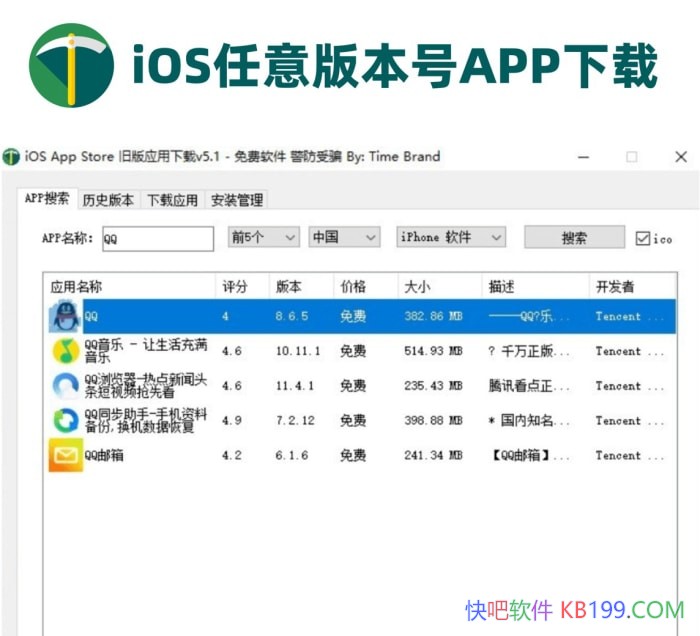Click the 开发者 column header
This screenshot has height=636, width=700.
pos(615,287)
